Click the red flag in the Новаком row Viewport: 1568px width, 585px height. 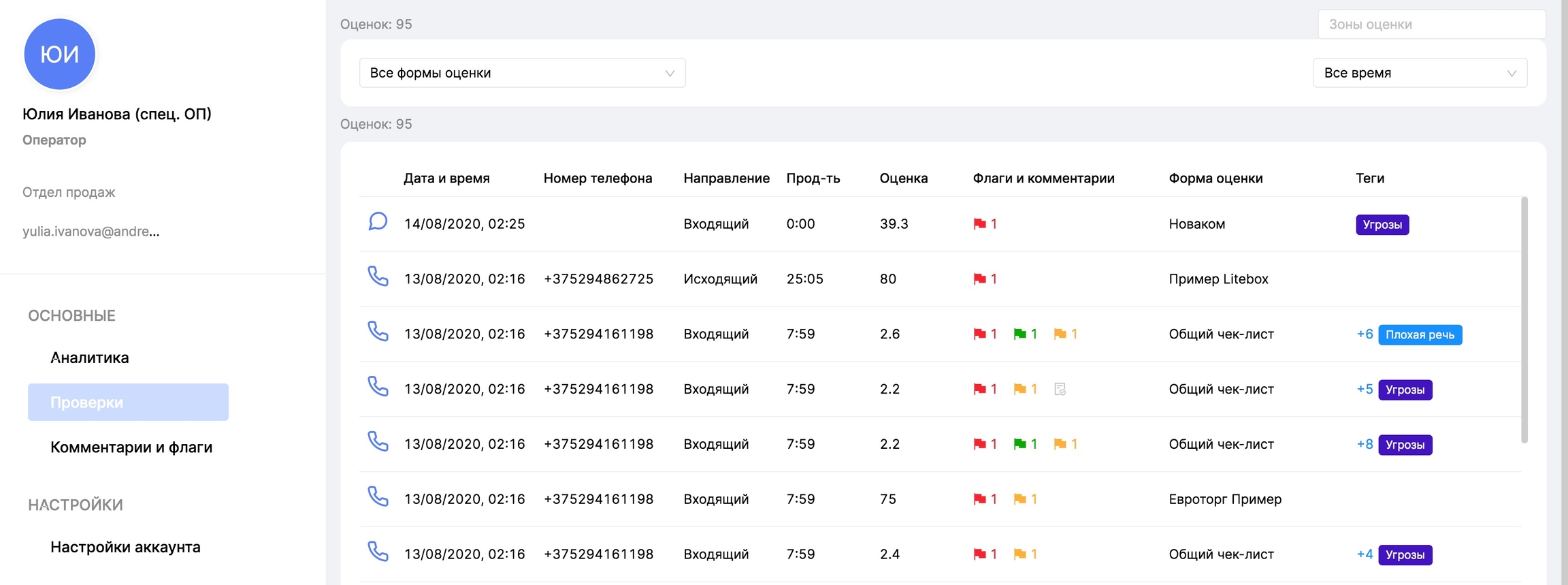tap(979, 224)
